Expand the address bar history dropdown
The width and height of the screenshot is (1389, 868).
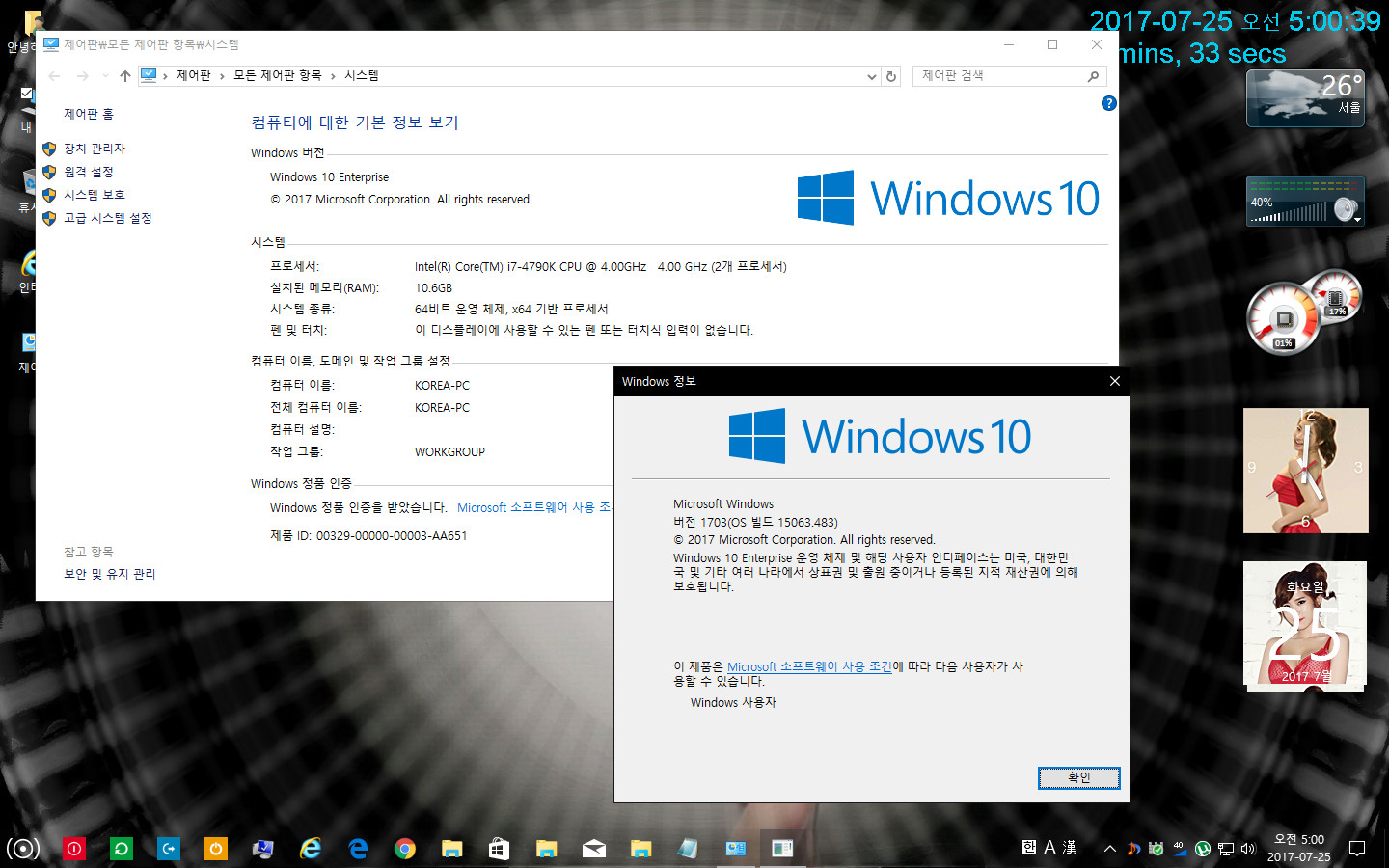point(872,76)
